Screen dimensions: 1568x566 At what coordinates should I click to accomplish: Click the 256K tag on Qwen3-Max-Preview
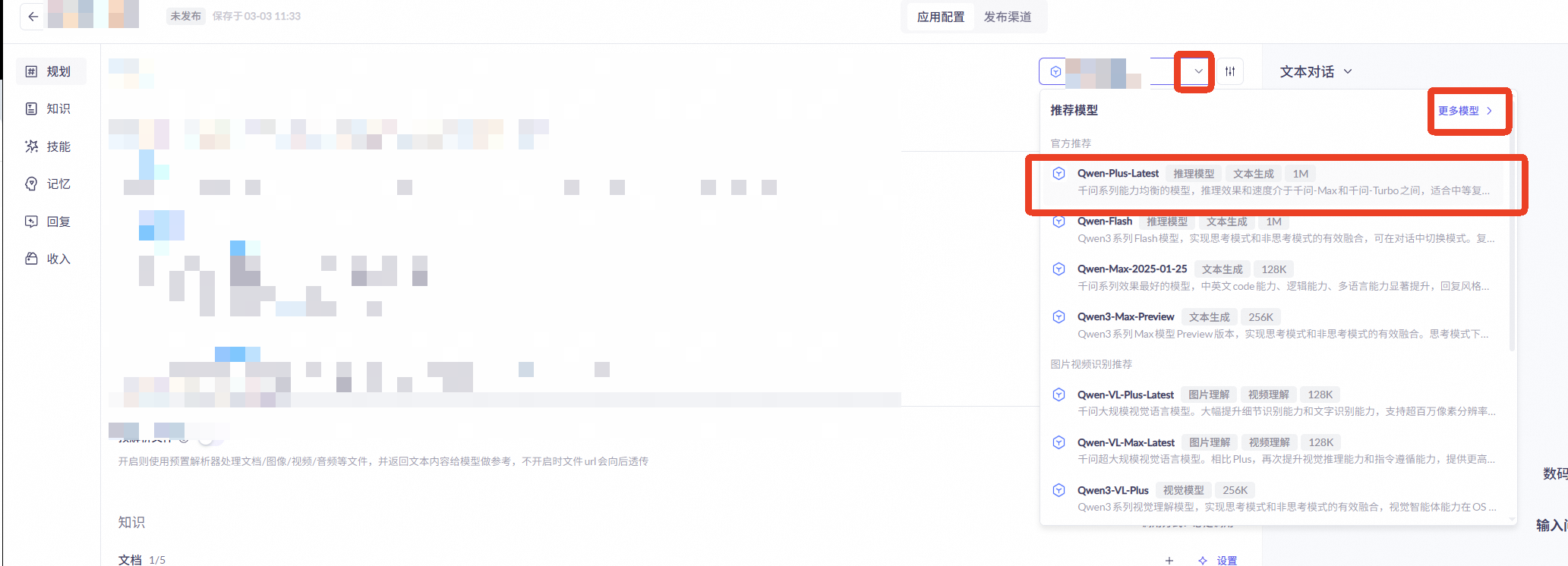pyautogui.click(x=1260, y=317)
